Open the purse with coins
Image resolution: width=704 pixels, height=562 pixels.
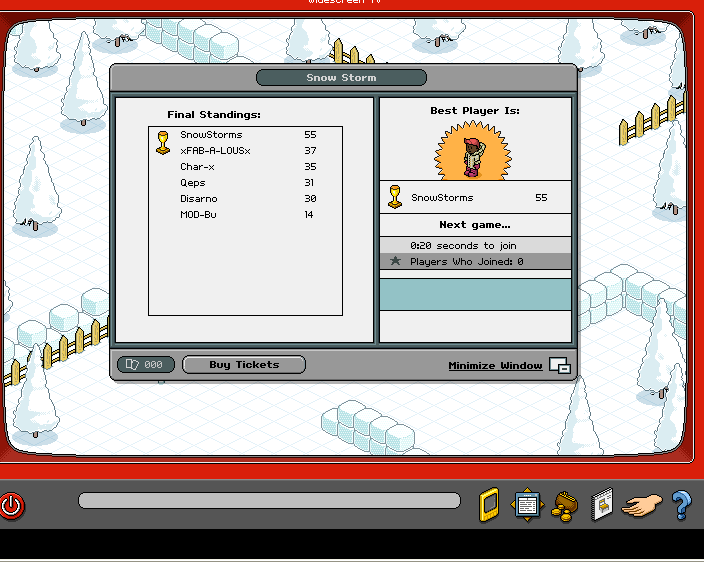tap(564, 505)
